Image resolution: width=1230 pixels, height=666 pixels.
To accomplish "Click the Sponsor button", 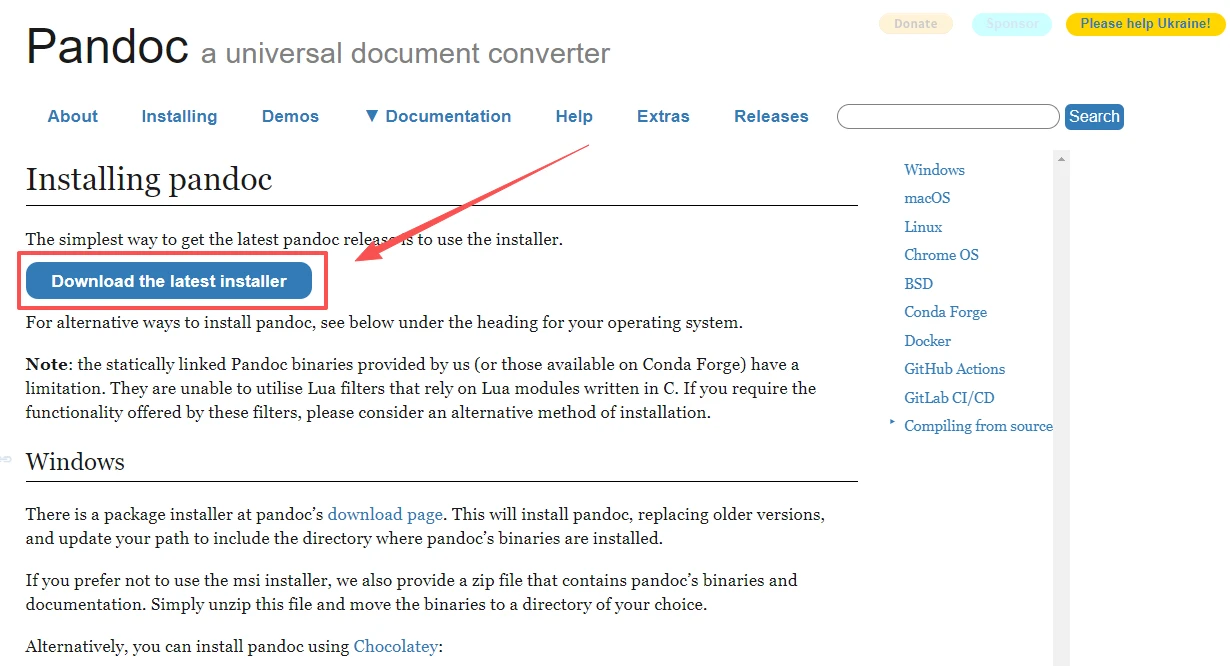I will [x=1011, y=24].
